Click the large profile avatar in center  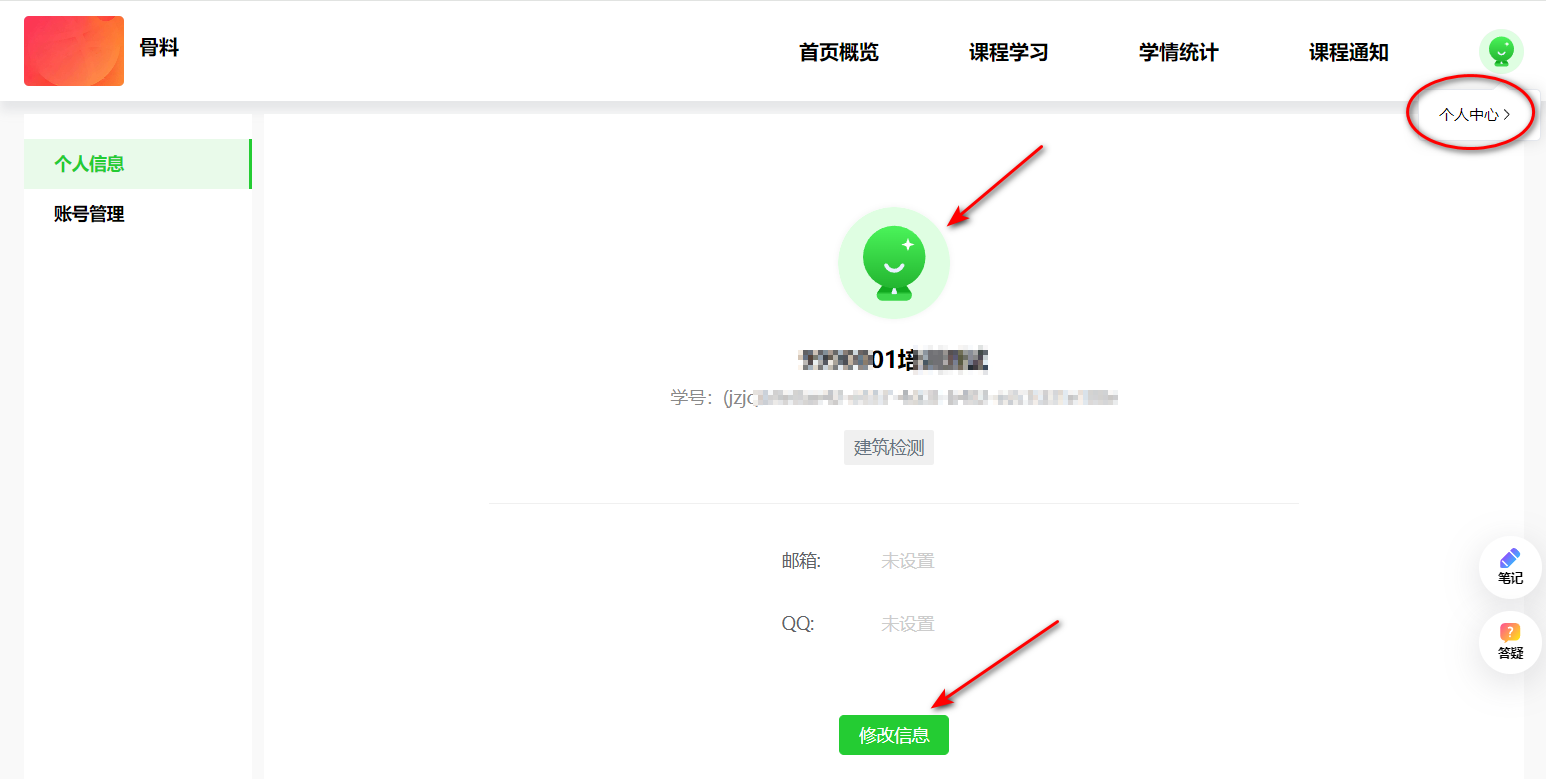pos(893,263)
